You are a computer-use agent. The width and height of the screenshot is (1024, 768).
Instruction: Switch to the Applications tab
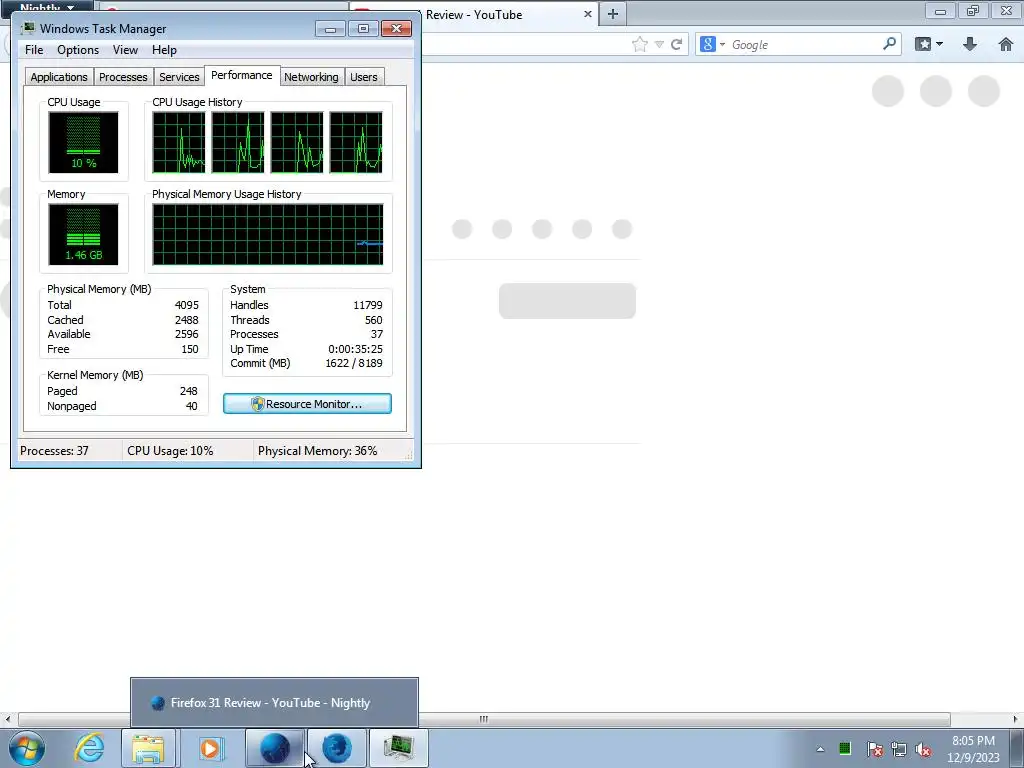click(59, 77)
